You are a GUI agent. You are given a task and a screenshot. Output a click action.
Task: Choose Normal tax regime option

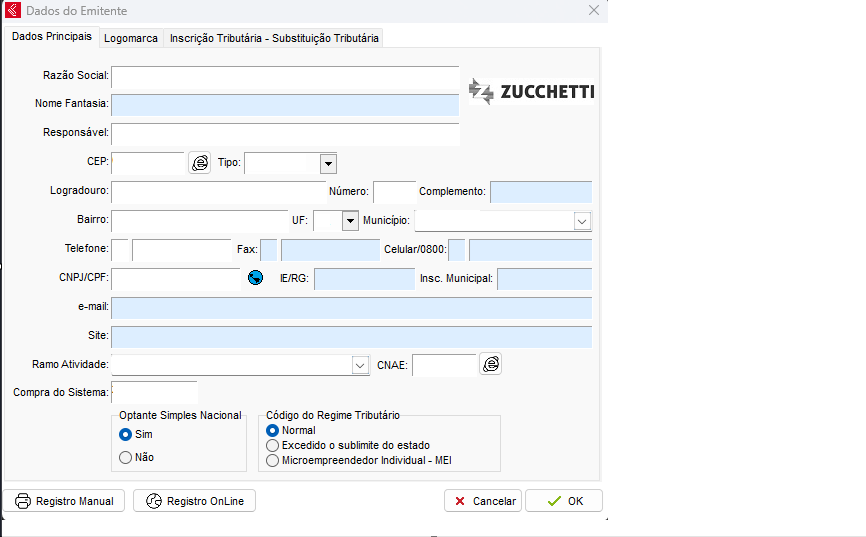[272, 430]
